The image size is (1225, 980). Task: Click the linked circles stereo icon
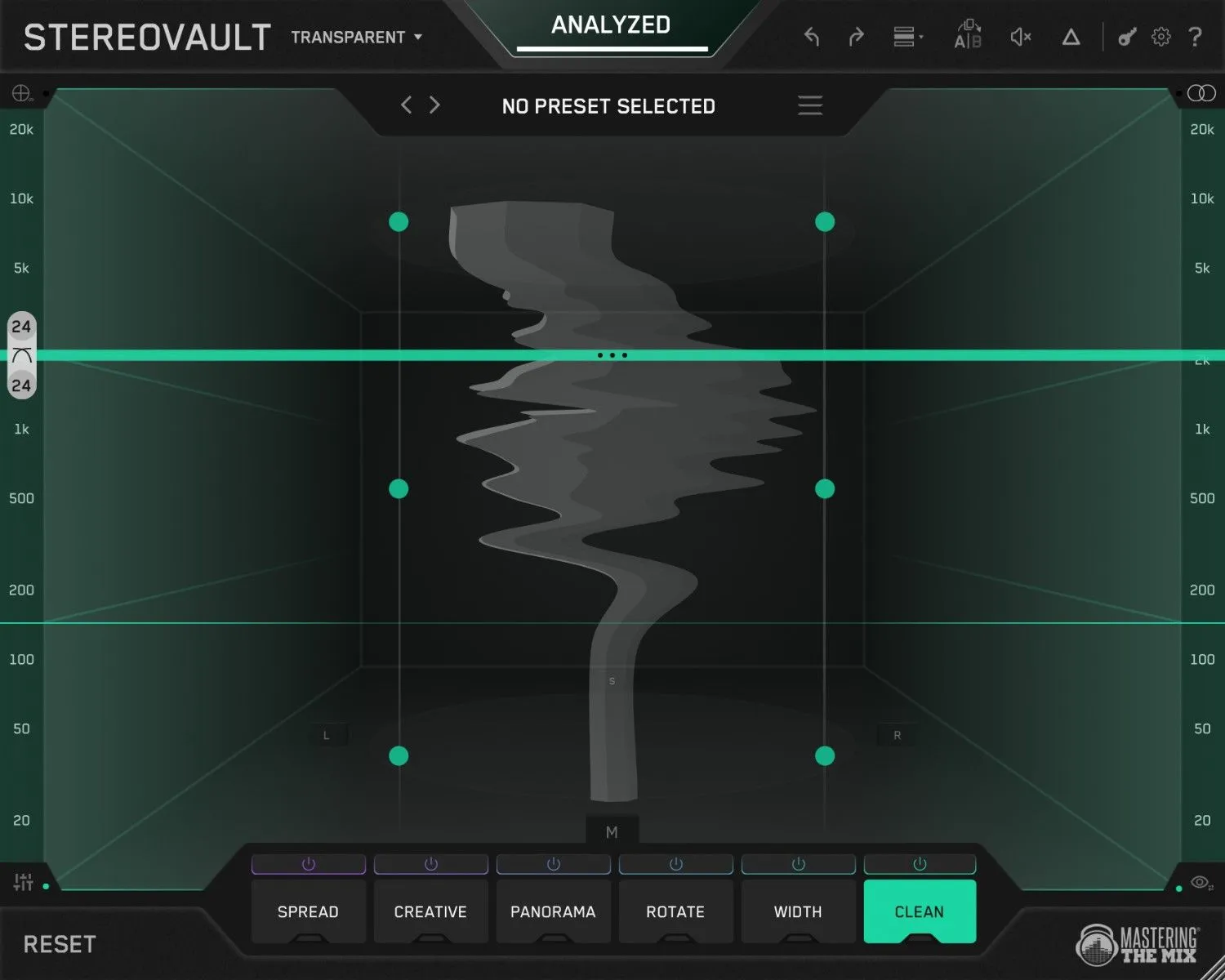[1201, 93]
